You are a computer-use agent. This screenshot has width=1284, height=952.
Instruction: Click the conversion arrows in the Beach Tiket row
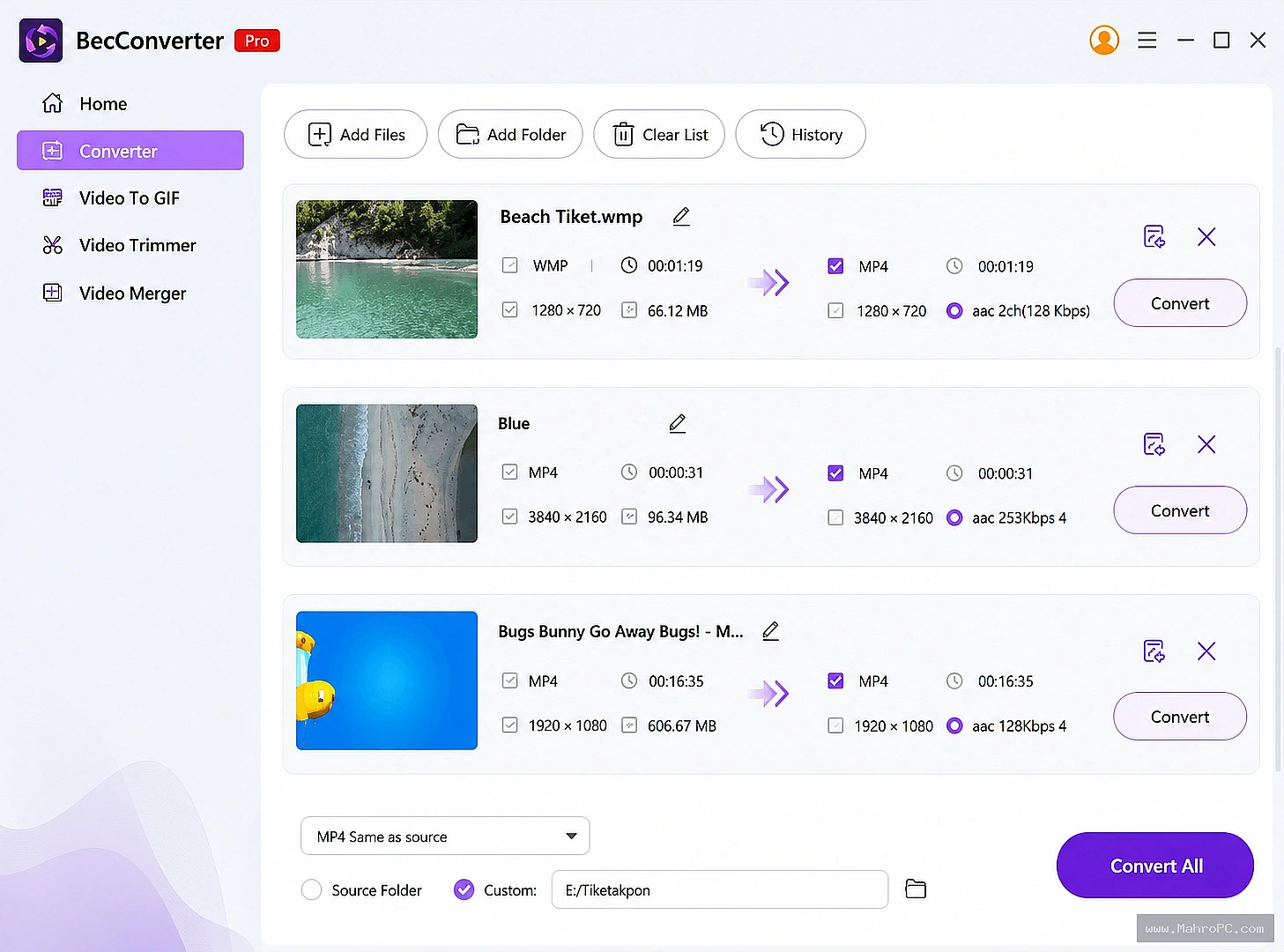click(x=768, y=283)
